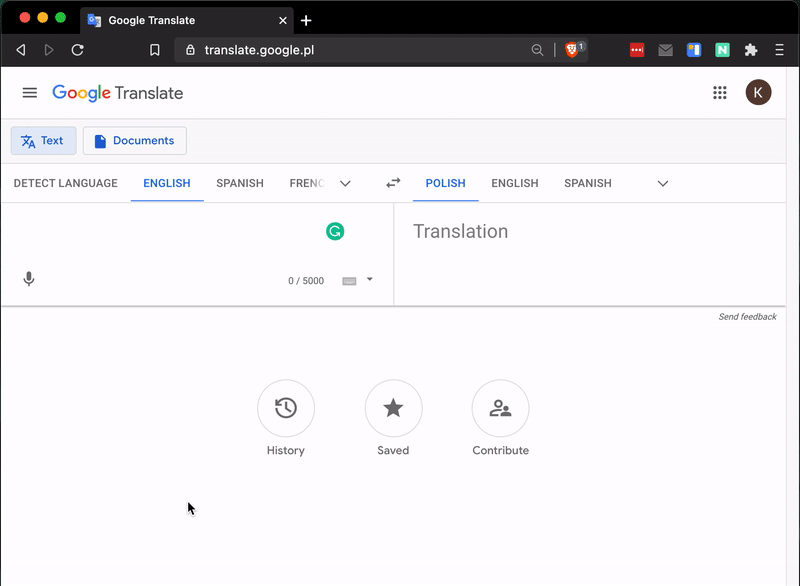Open the Google apps grid
800x586 pixels.
(719, 93)
